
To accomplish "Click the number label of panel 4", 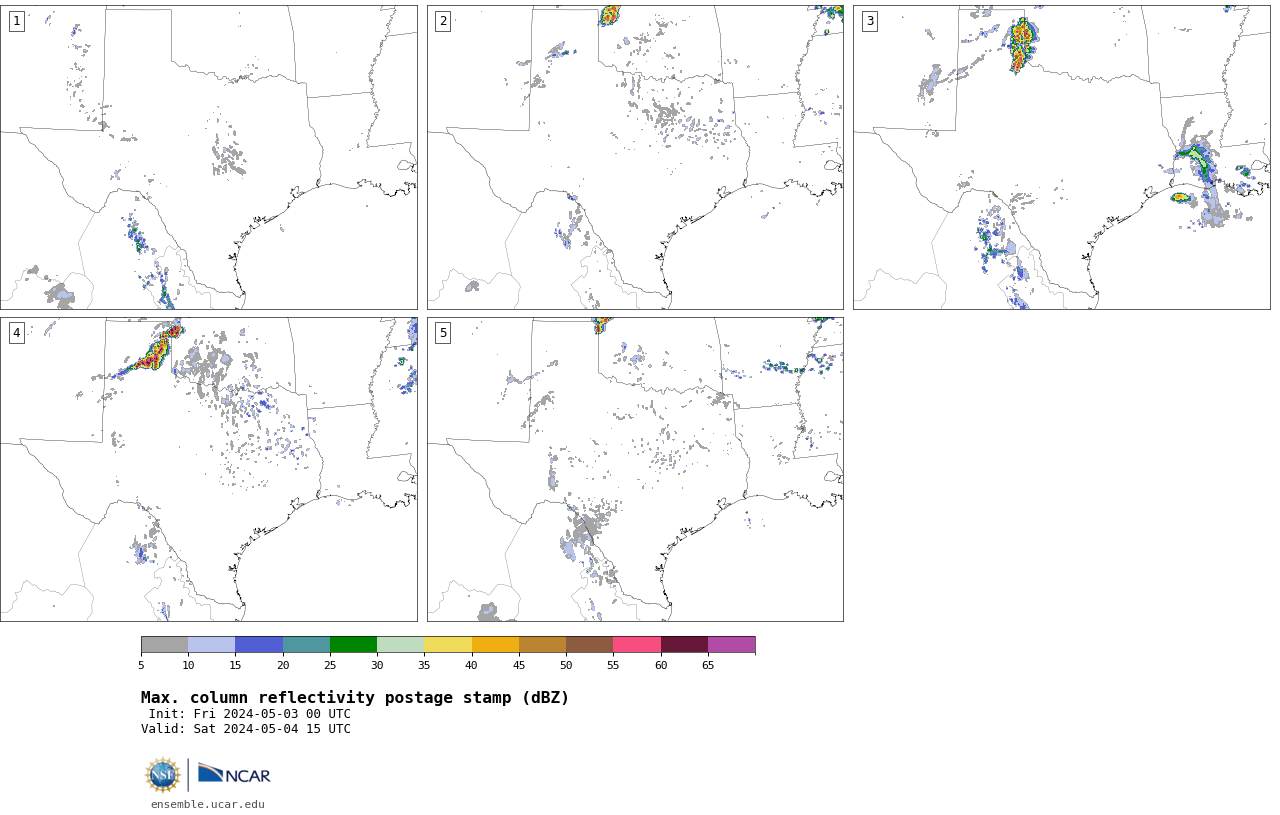I will pos(16,333).
